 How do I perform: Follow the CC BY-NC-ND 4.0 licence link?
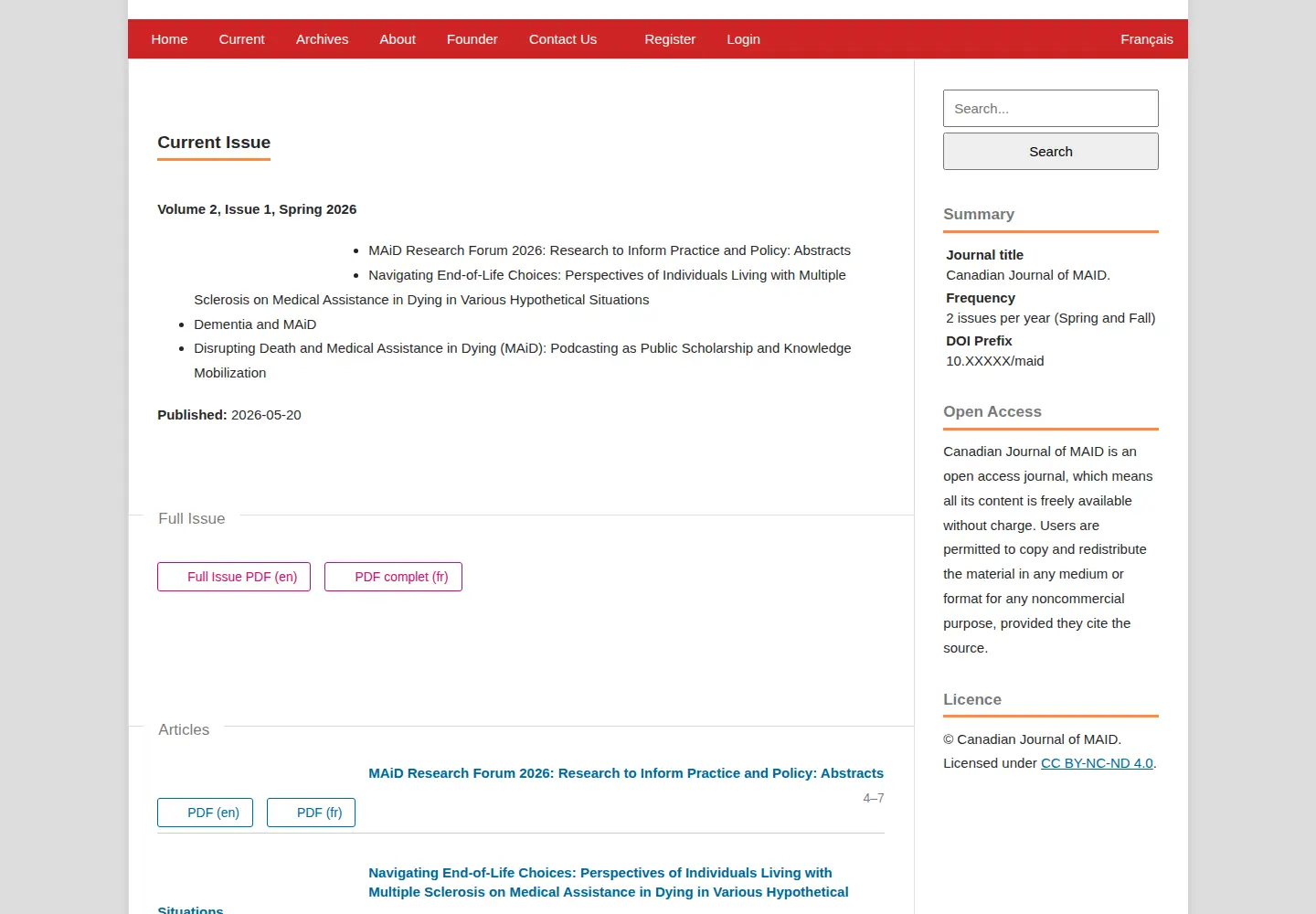coord(1097,763)
